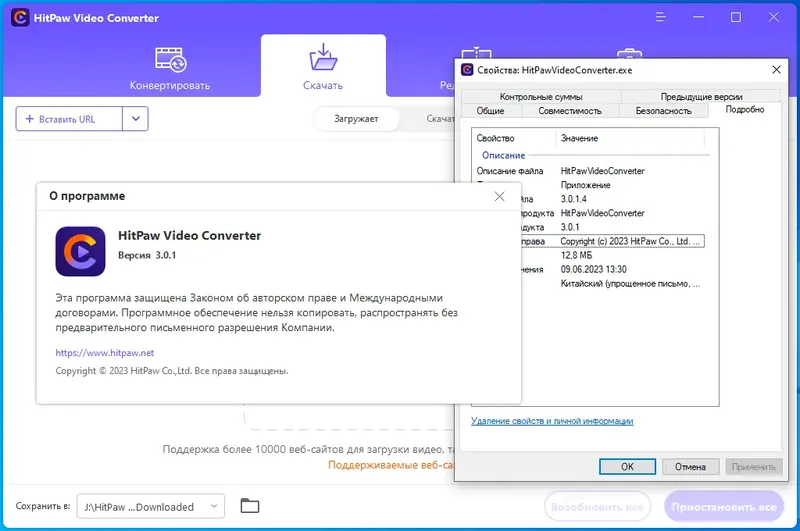Image resolution: width=800 pixels, height=531 pixels.
Task: Close the Свойства properties window
Action: pyautogui.click(x=776, y=69)
